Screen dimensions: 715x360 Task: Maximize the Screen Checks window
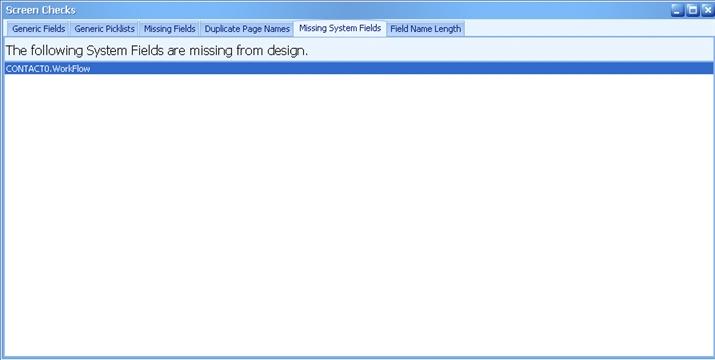pos(692,10)
